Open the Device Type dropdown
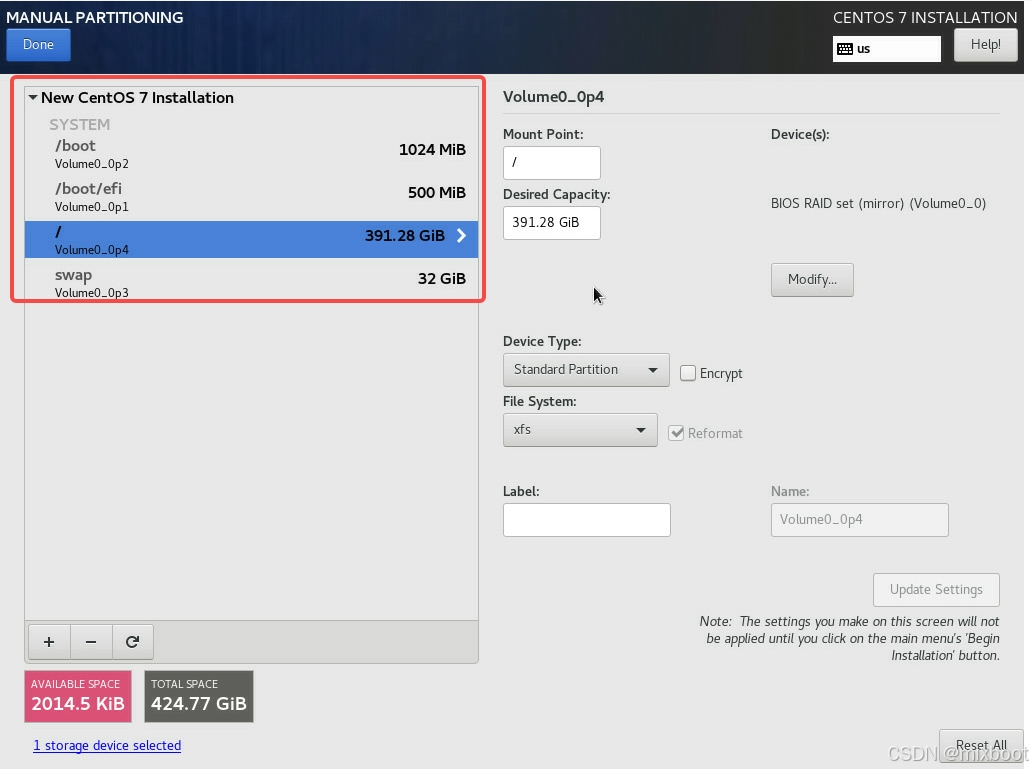 [586, 370]
